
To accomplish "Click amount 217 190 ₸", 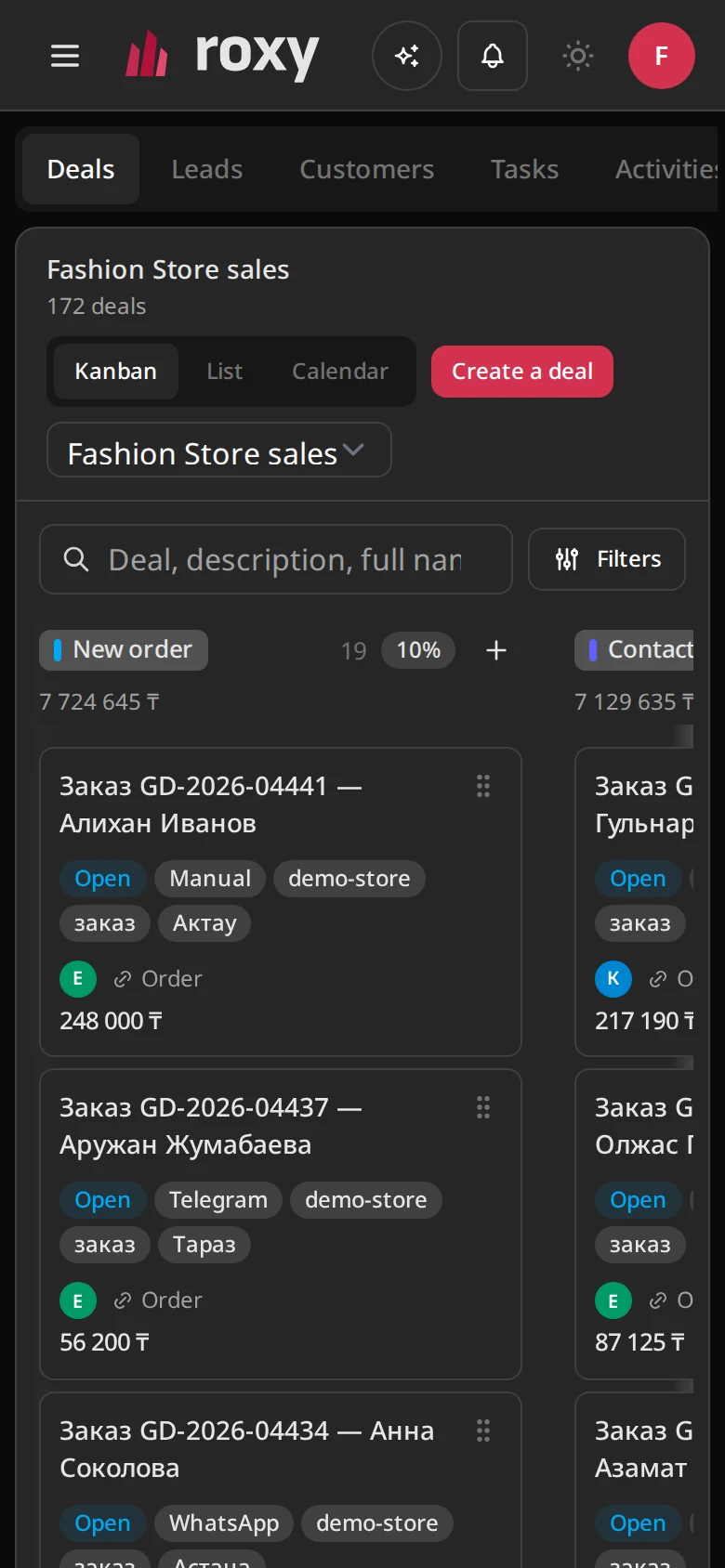I will click(x=644, y=1021).
